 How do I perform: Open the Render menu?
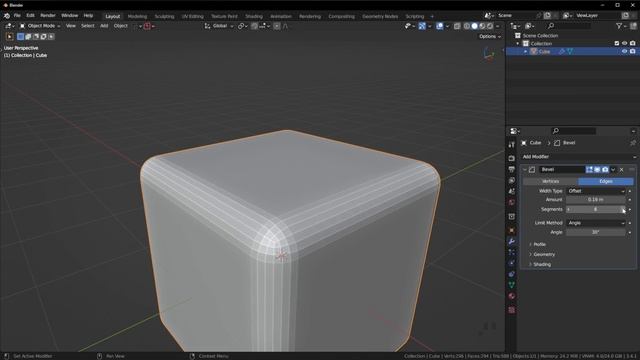48,16
